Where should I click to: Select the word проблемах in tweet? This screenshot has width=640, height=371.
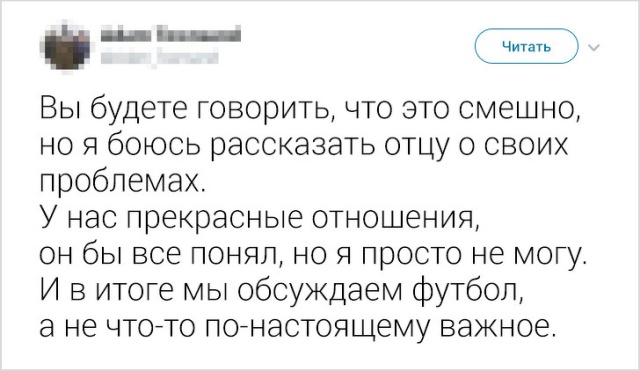(121, 183)
